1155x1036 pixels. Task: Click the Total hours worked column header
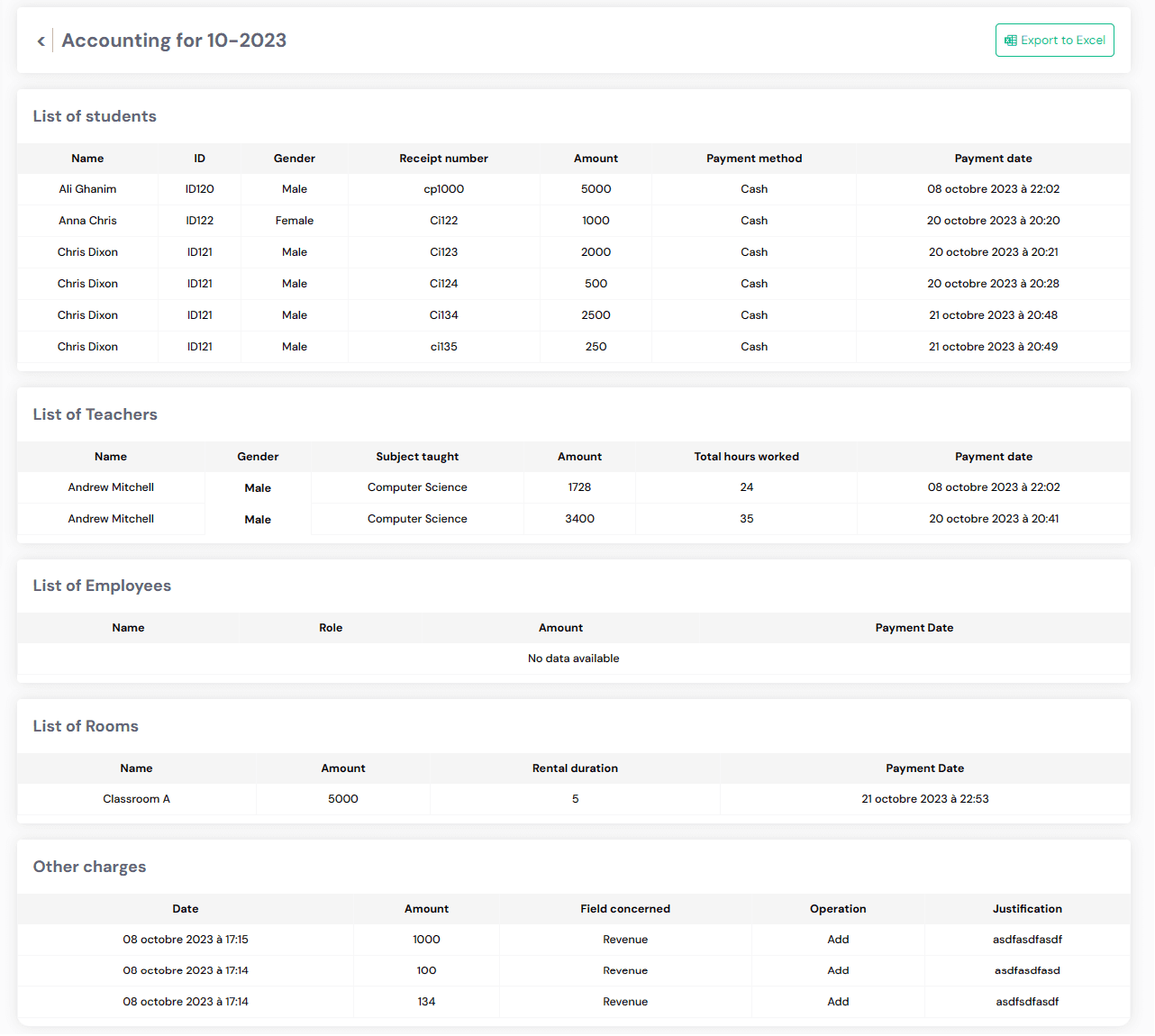(x=746, y=457)
